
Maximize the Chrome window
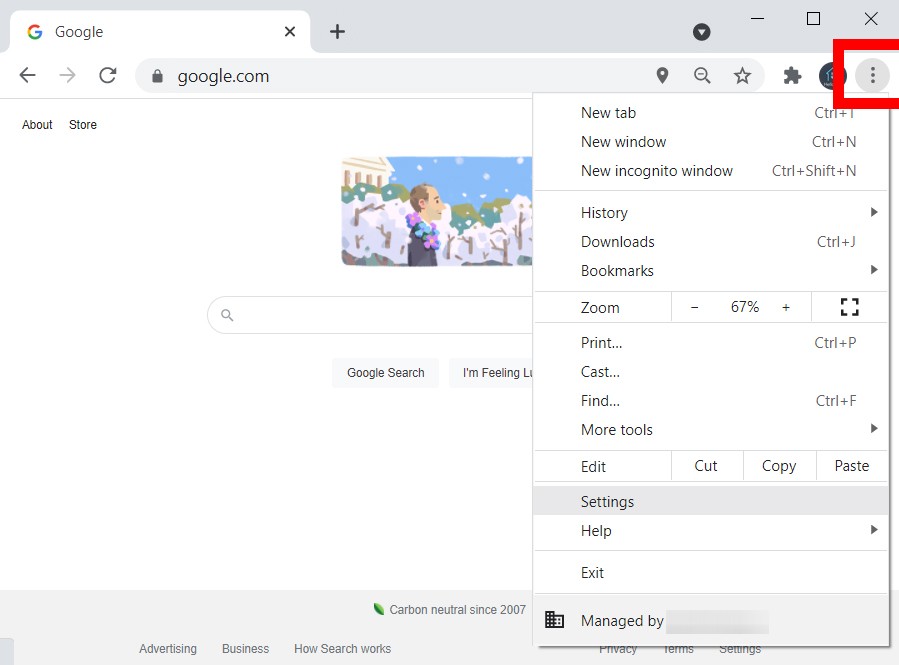[x=813, y=18]
